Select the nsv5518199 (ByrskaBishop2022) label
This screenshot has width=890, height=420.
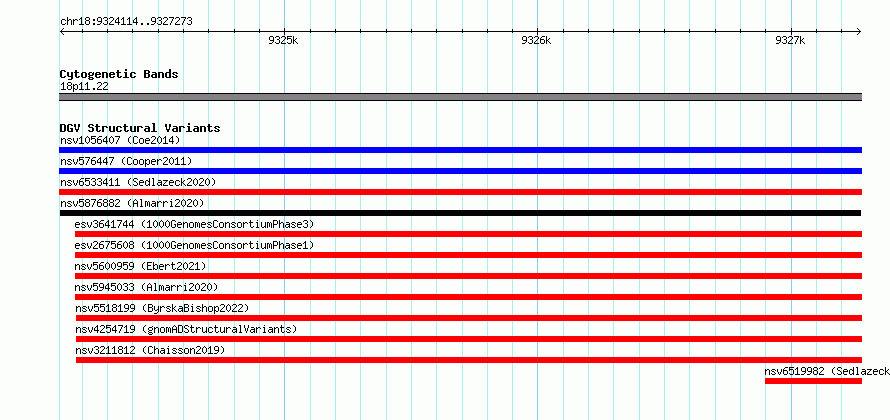point(162,308)
